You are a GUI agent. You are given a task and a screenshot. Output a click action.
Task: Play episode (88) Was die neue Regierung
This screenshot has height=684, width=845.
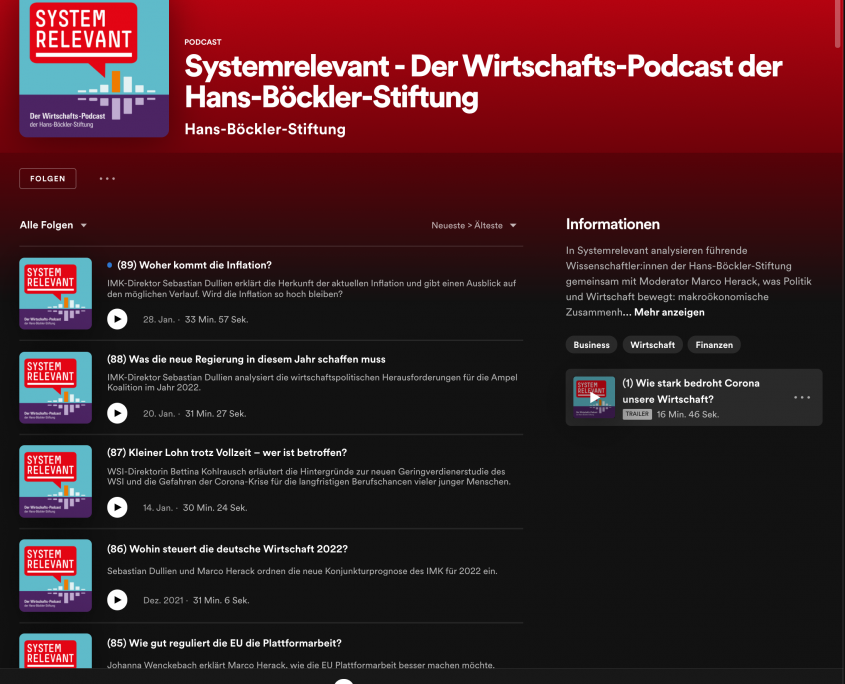coord(117,413)
